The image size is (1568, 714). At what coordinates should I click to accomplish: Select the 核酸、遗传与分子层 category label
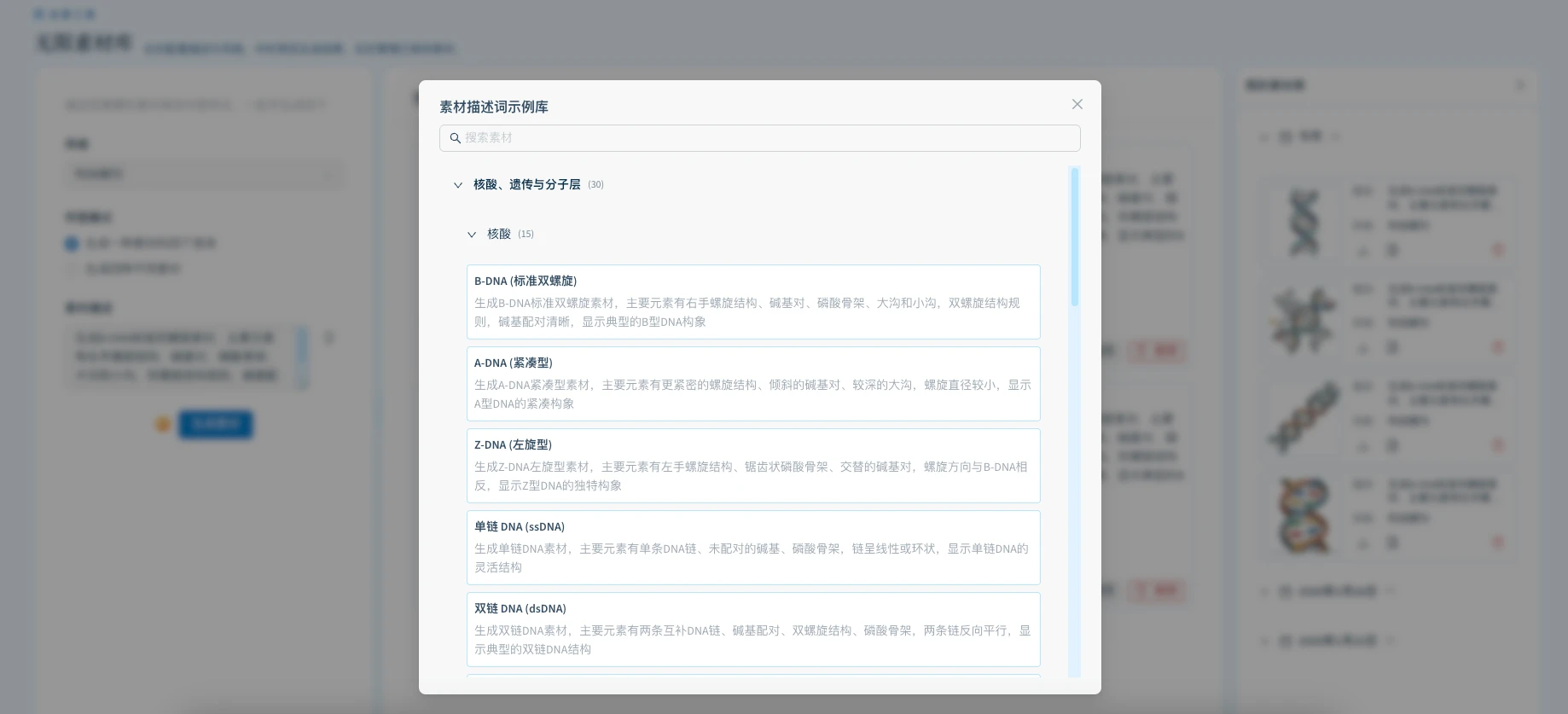[x=526, y=184]
